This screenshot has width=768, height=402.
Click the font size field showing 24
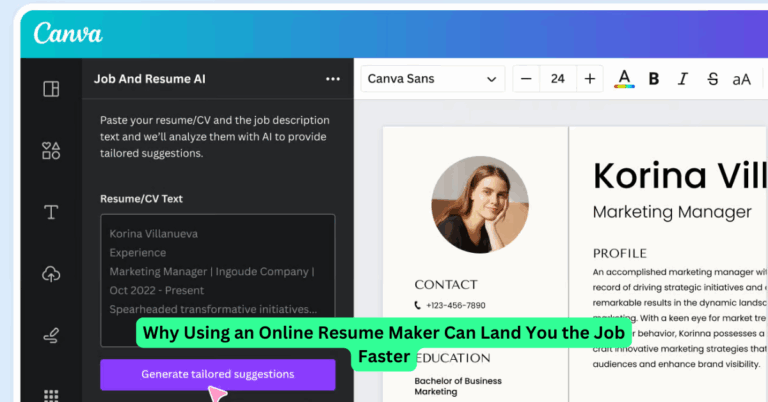(x=557, y=79)
